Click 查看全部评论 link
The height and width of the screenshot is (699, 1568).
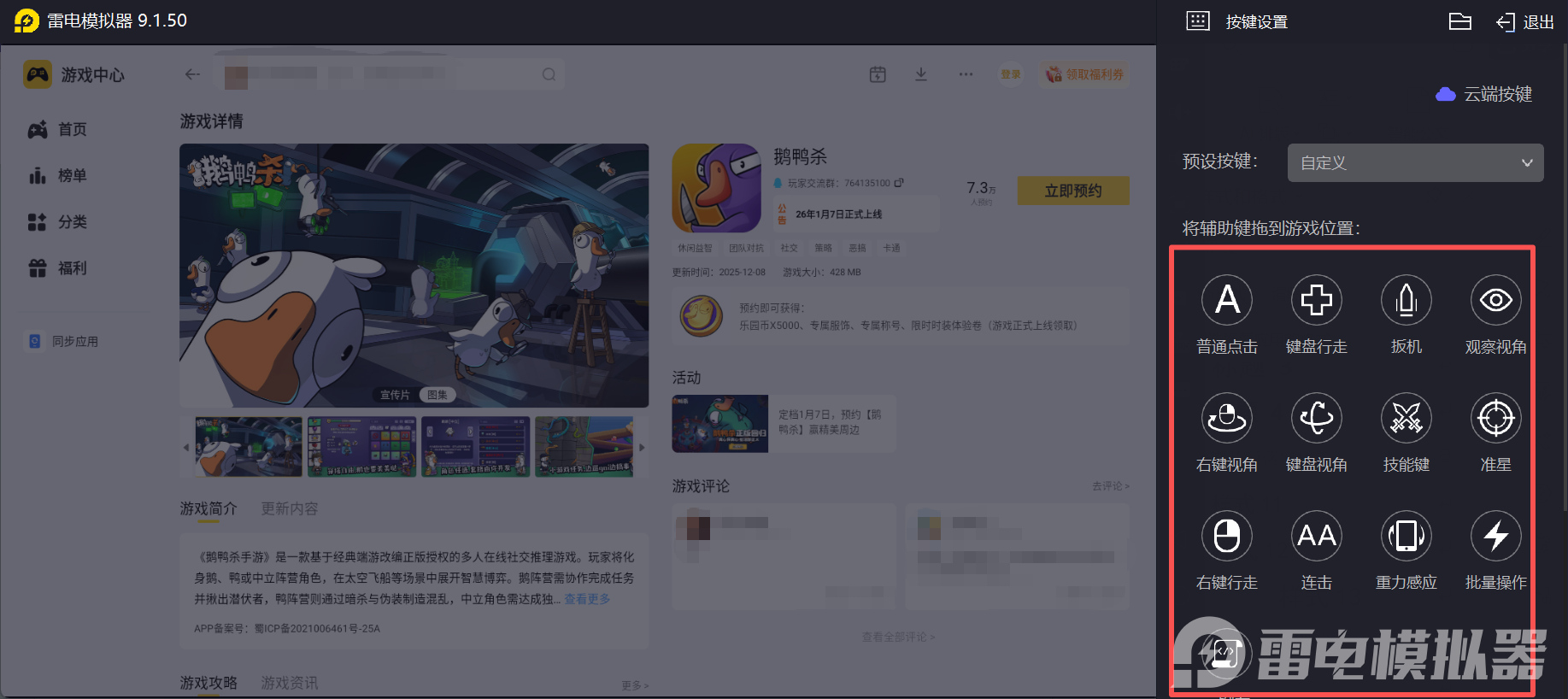pyautogui.click(x=898, y=637)
